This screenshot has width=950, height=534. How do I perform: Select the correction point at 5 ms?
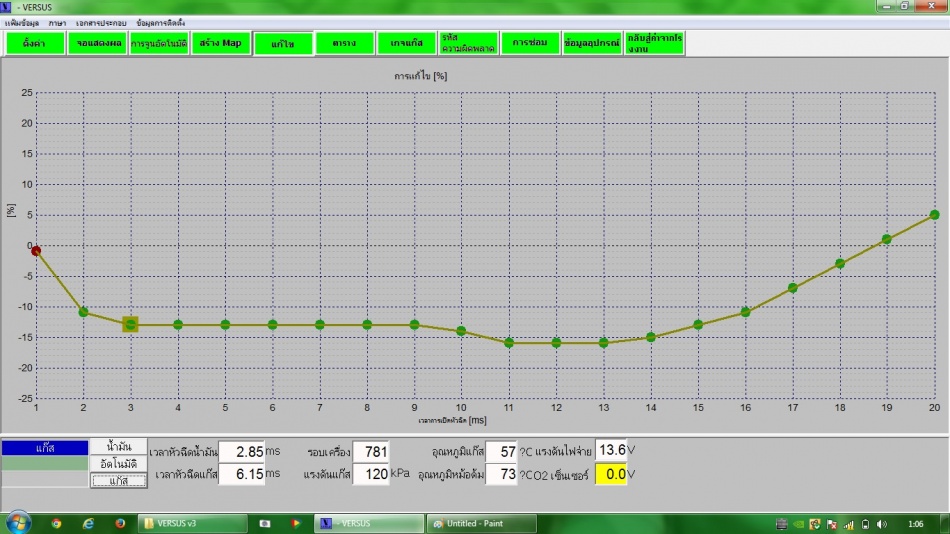pos(225,325)
